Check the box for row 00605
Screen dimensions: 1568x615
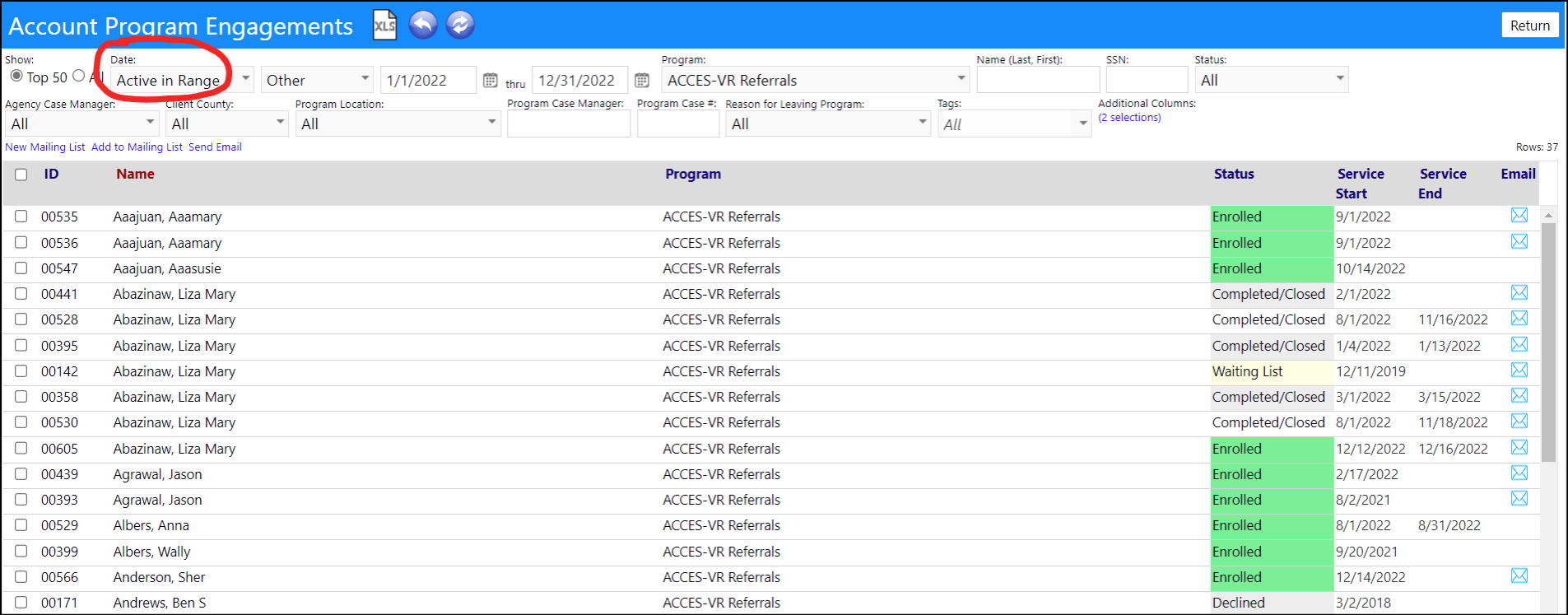click(21, 448)
